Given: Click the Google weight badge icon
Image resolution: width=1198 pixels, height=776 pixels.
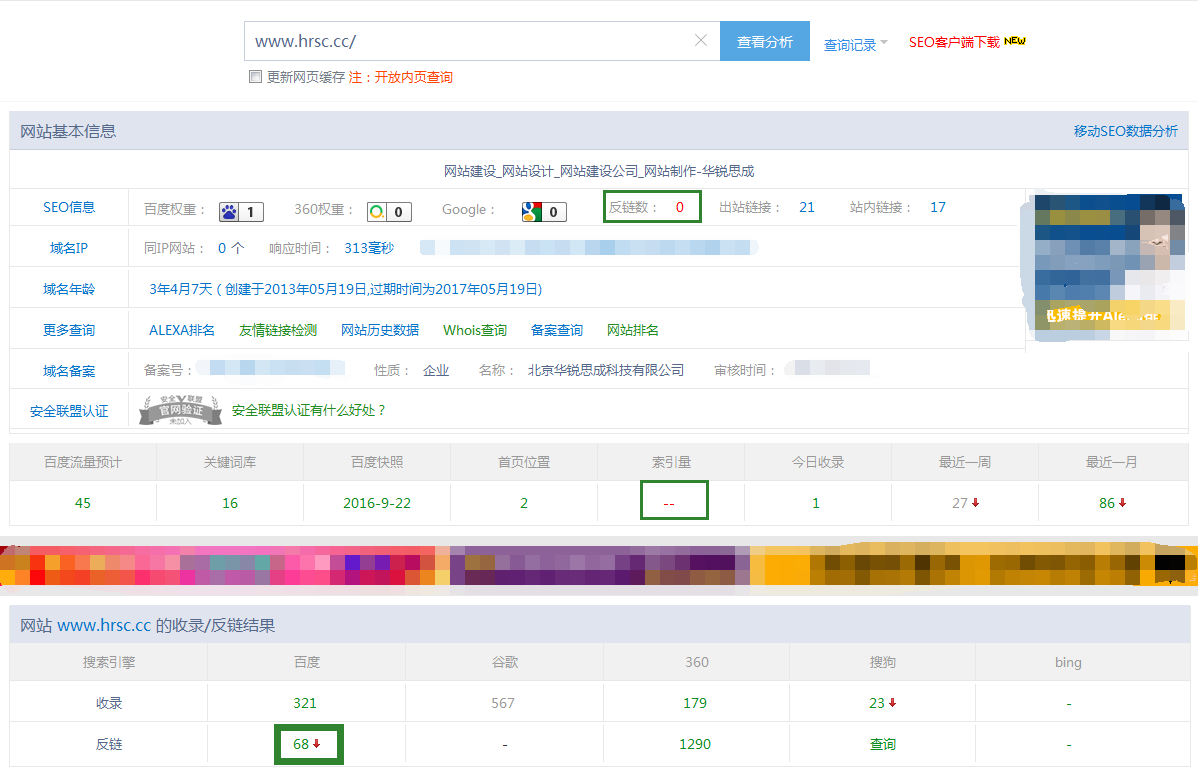Looking at the screenshot, I should click(x=531, y=211).
